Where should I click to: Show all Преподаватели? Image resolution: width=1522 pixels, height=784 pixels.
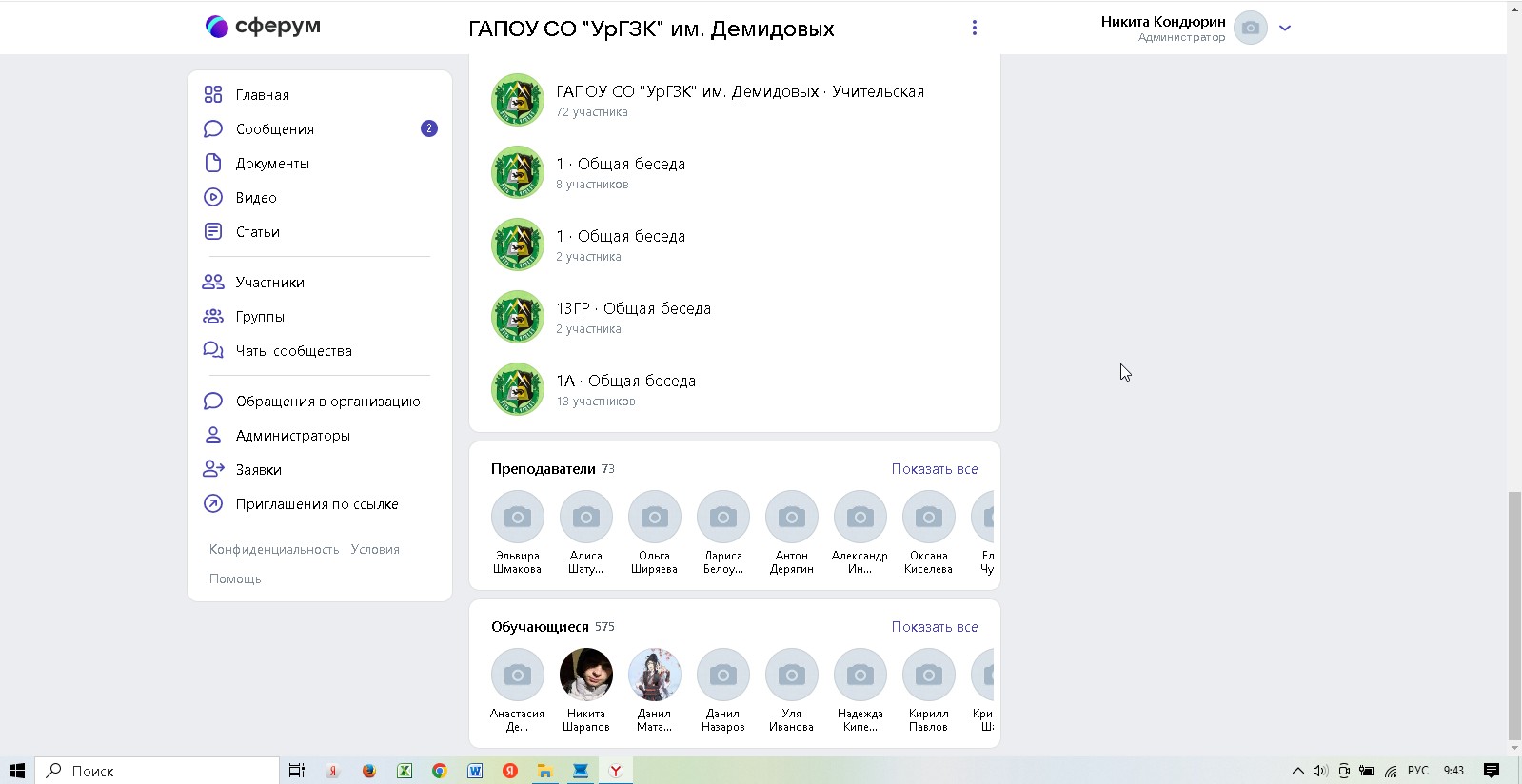point(935,469)
